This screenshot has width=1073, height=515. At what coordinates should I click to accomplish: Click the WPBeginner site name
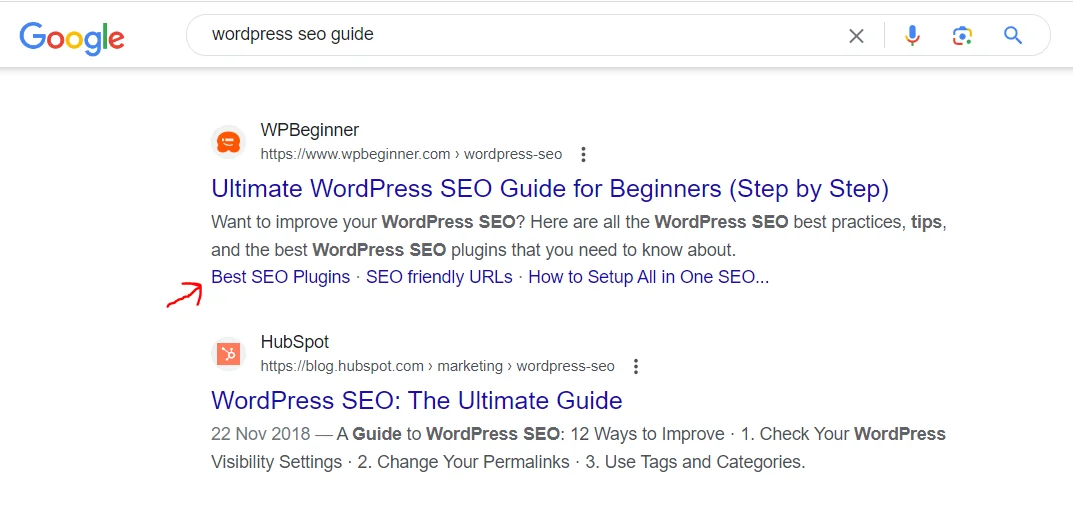click(x=310, y=130)
